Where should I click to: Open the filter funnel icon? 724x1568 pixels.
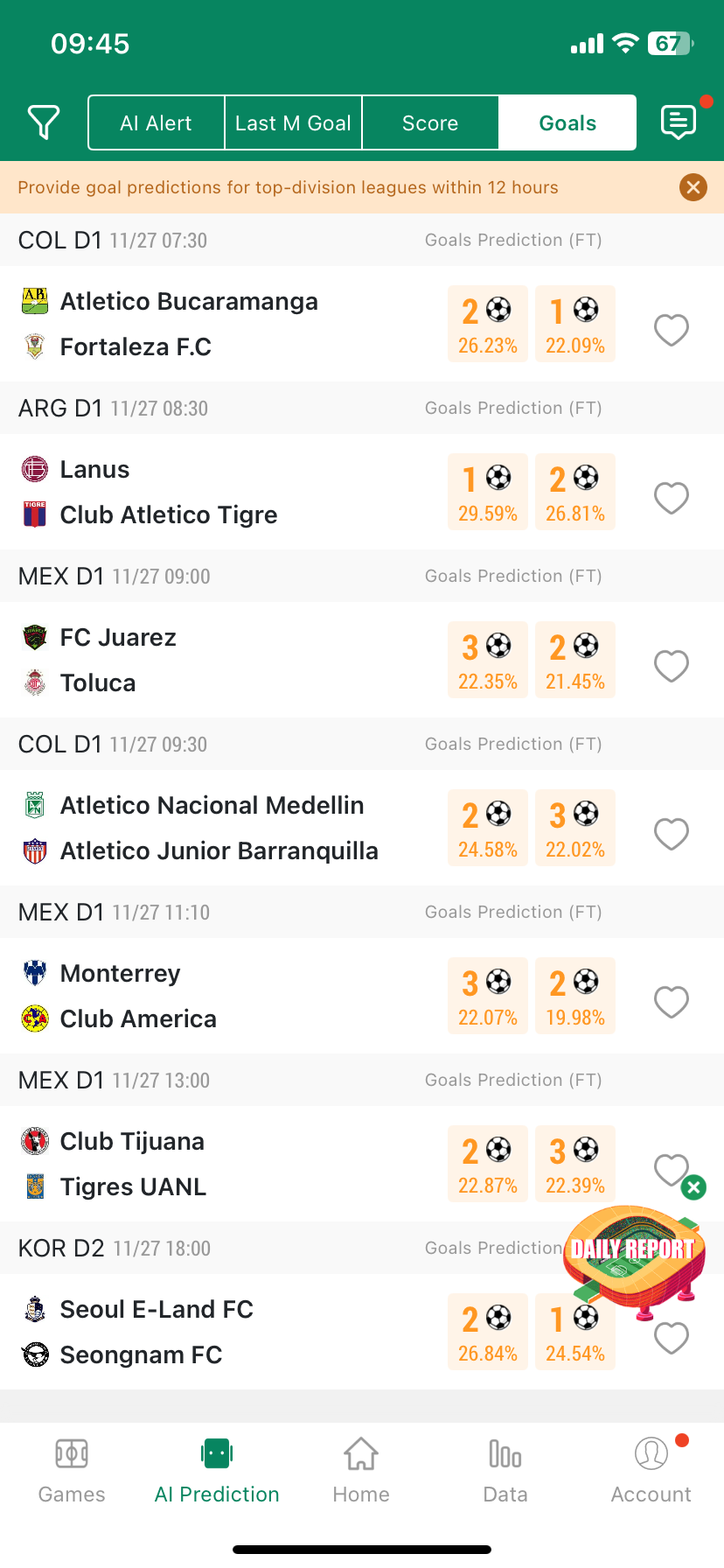tap(44, 122)
